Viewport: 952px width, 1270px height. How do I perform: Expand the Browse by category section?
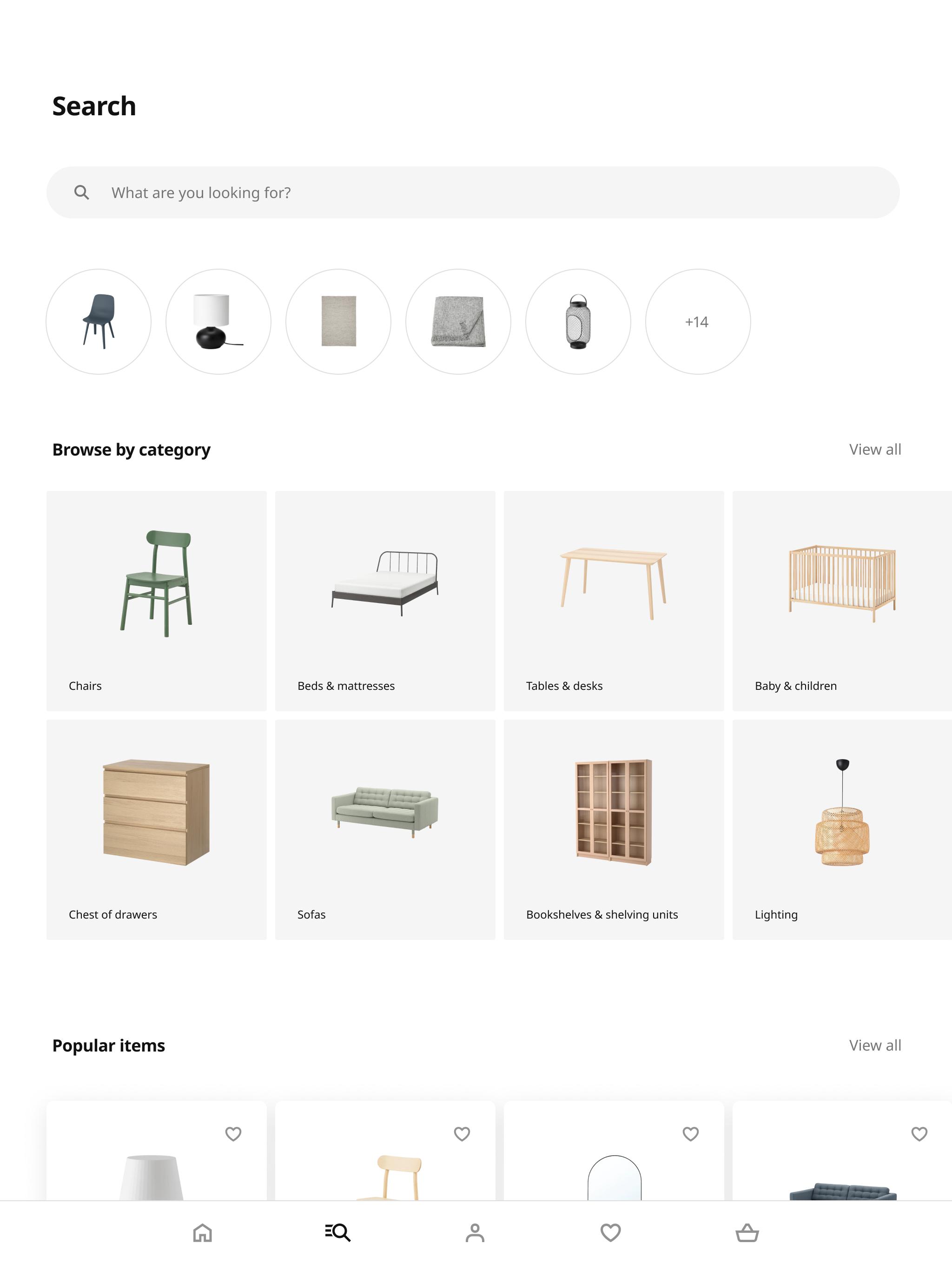[x=874, y=449]
